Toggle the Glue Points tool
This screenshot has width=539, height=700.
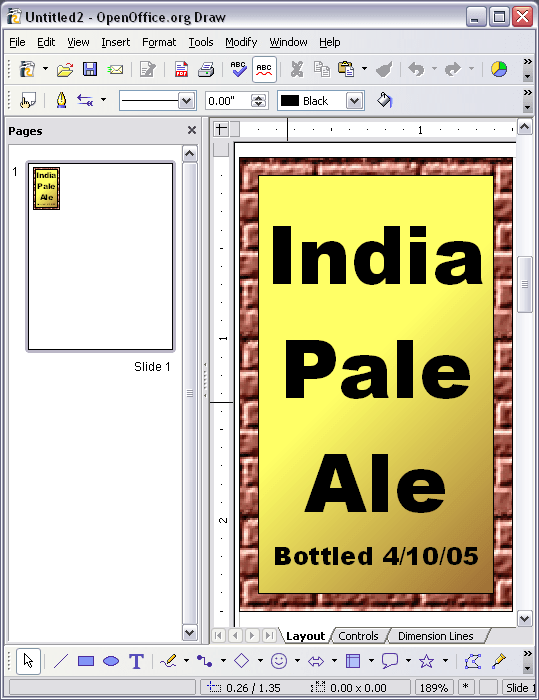click(x=499, y=661)
